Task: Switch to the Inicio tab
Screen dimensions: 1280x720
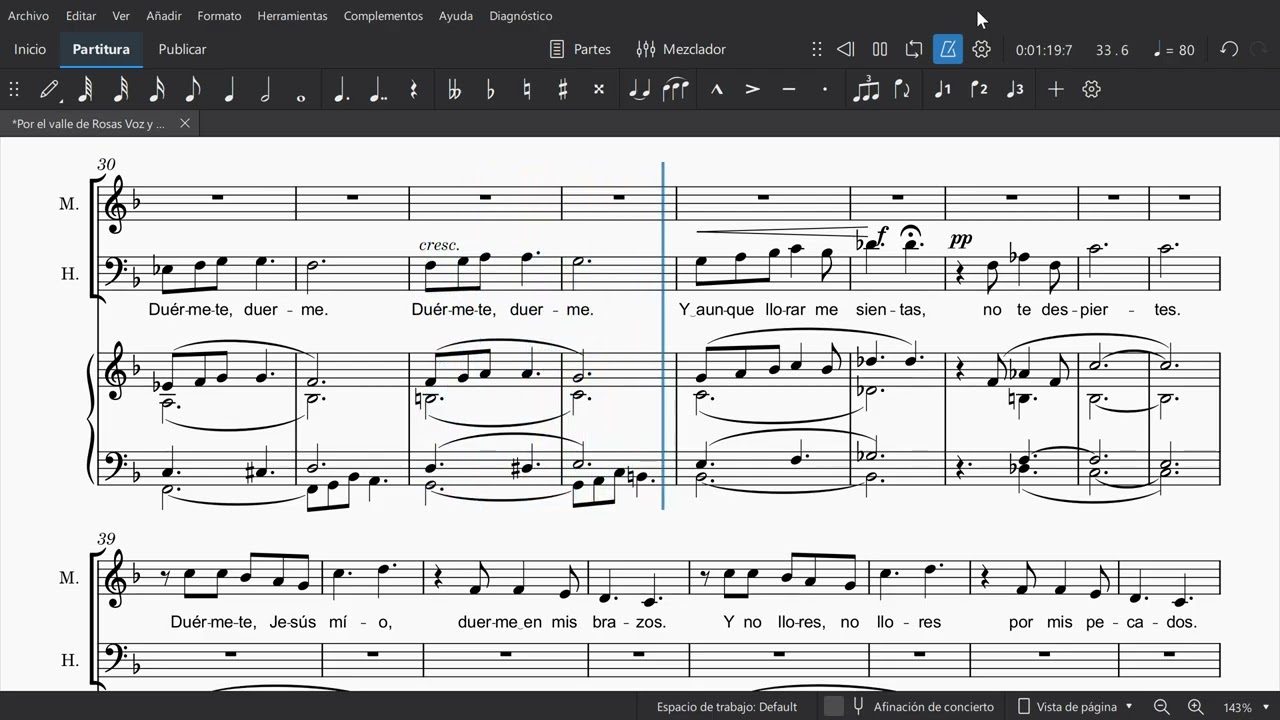Action: pyautogui.click(x=30, y=49)
